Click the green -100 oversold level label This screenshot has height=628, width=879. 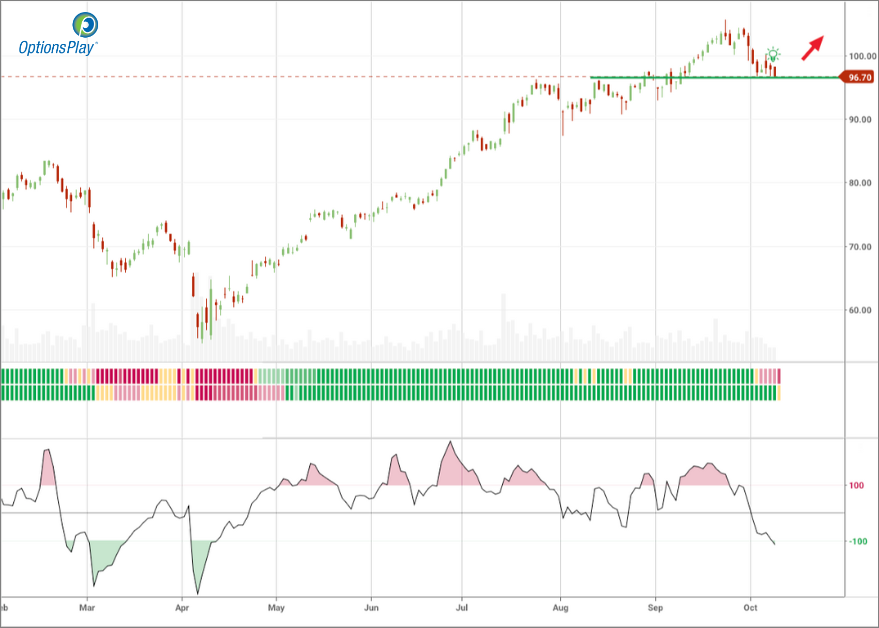[856, 541]
